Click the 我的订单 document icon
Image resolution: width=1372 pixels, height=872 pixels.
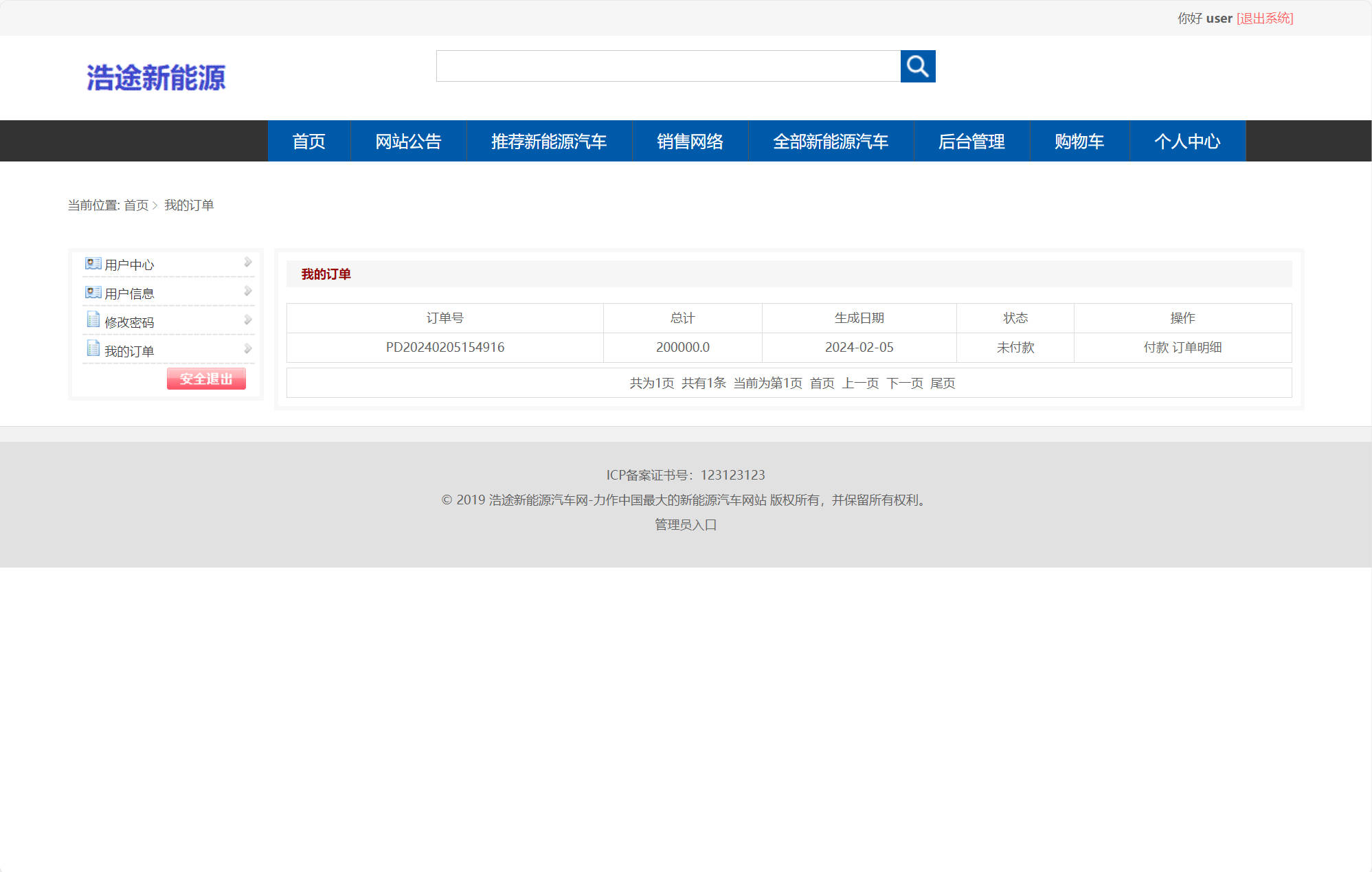tap(93, 348)
